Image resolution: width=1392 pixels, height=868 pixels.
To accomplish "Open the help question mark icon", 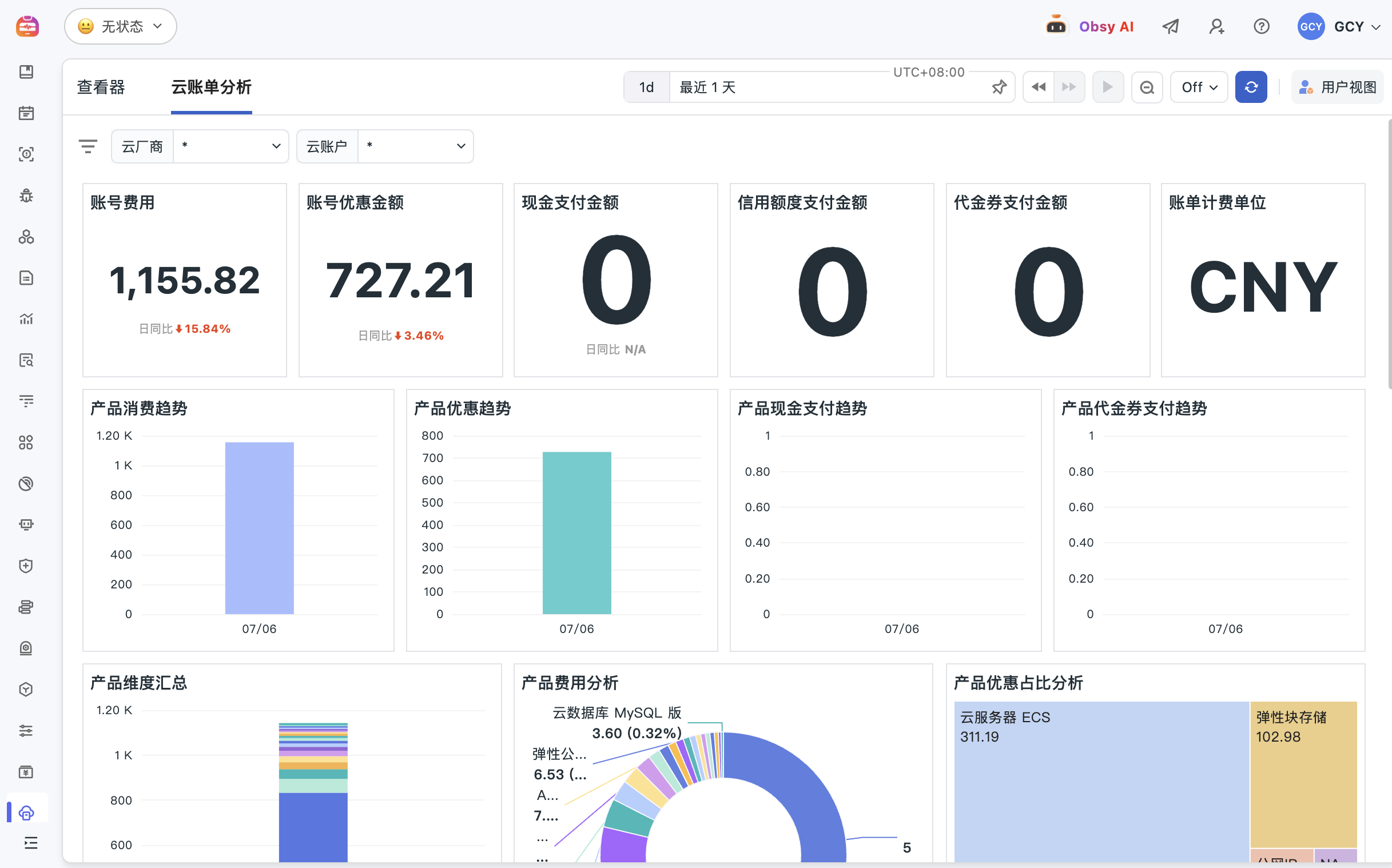I will (1261, 26).
